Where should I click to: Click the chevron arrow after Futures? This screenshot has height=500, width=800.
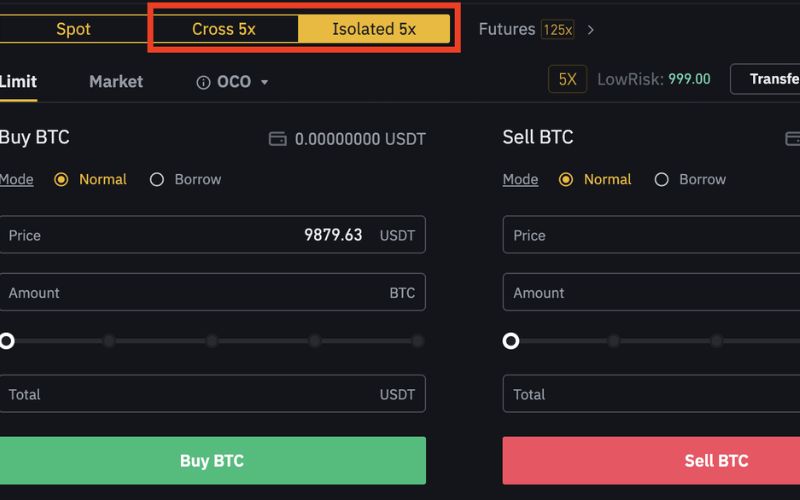point(591,30)
